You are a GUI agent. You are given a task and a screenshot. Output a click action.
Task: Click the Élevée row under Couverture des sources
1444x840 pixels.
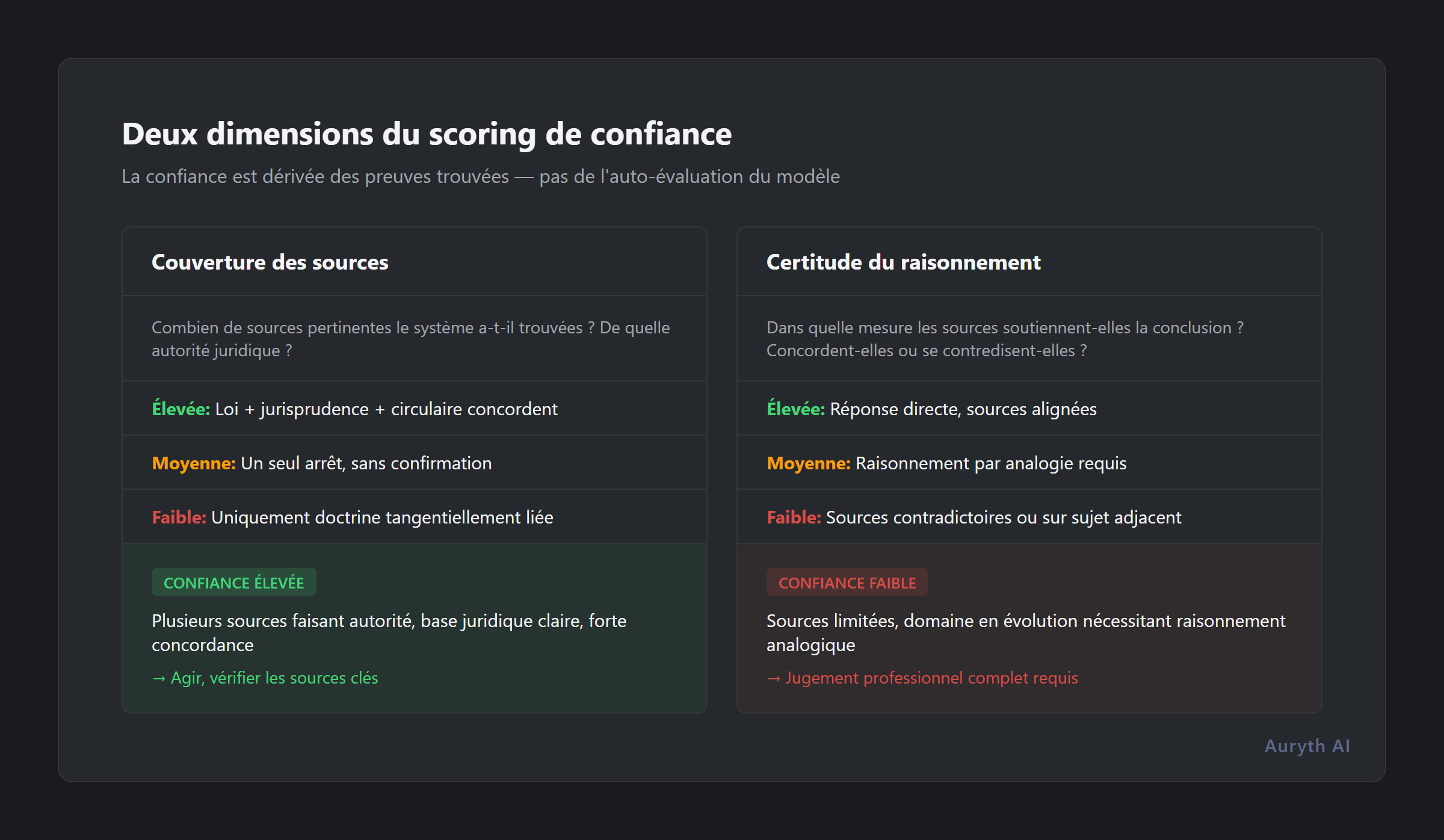pos(354,408)
